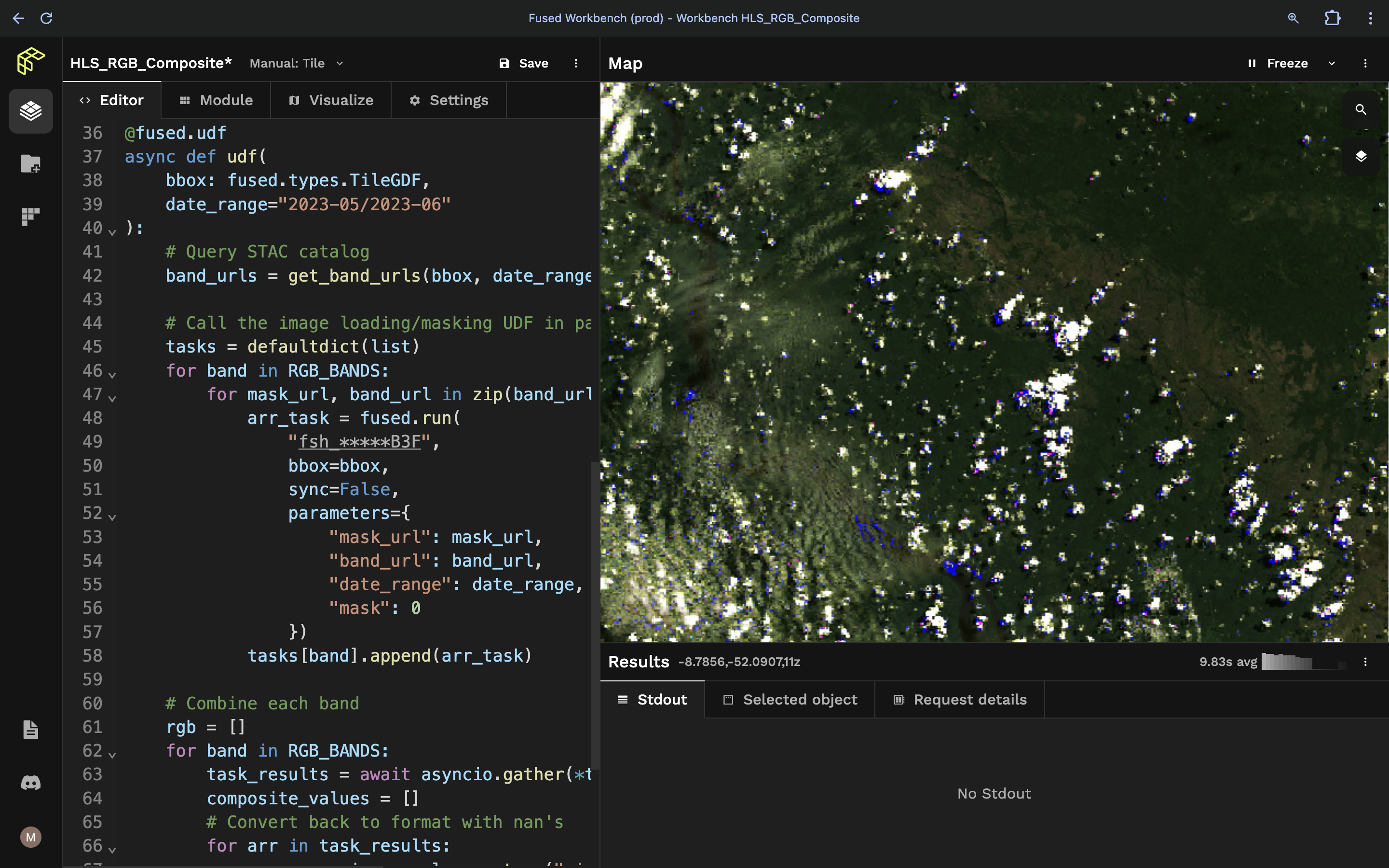Image resolution: width=1389 pixels, height=868 pixels.
Task: Click the add-folder sidebar icon
Action: (x=30, y=163)
